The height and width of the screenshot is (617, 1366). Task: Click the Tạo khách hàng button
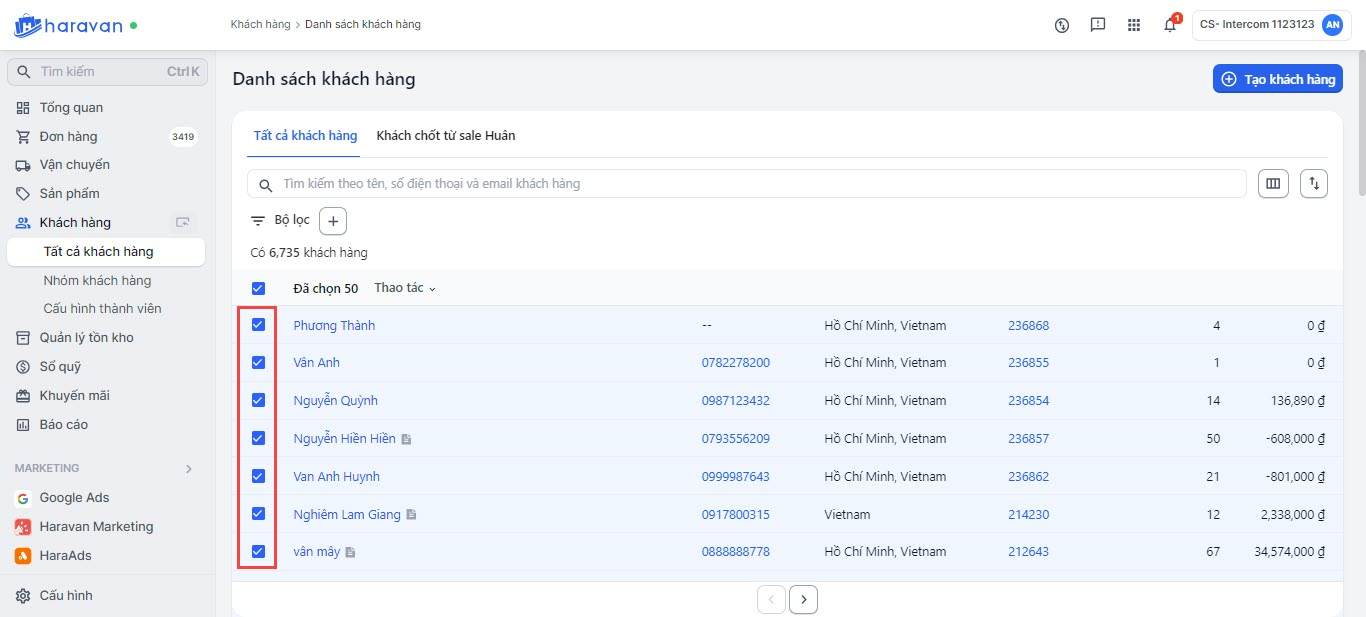tap(1277, 79)
